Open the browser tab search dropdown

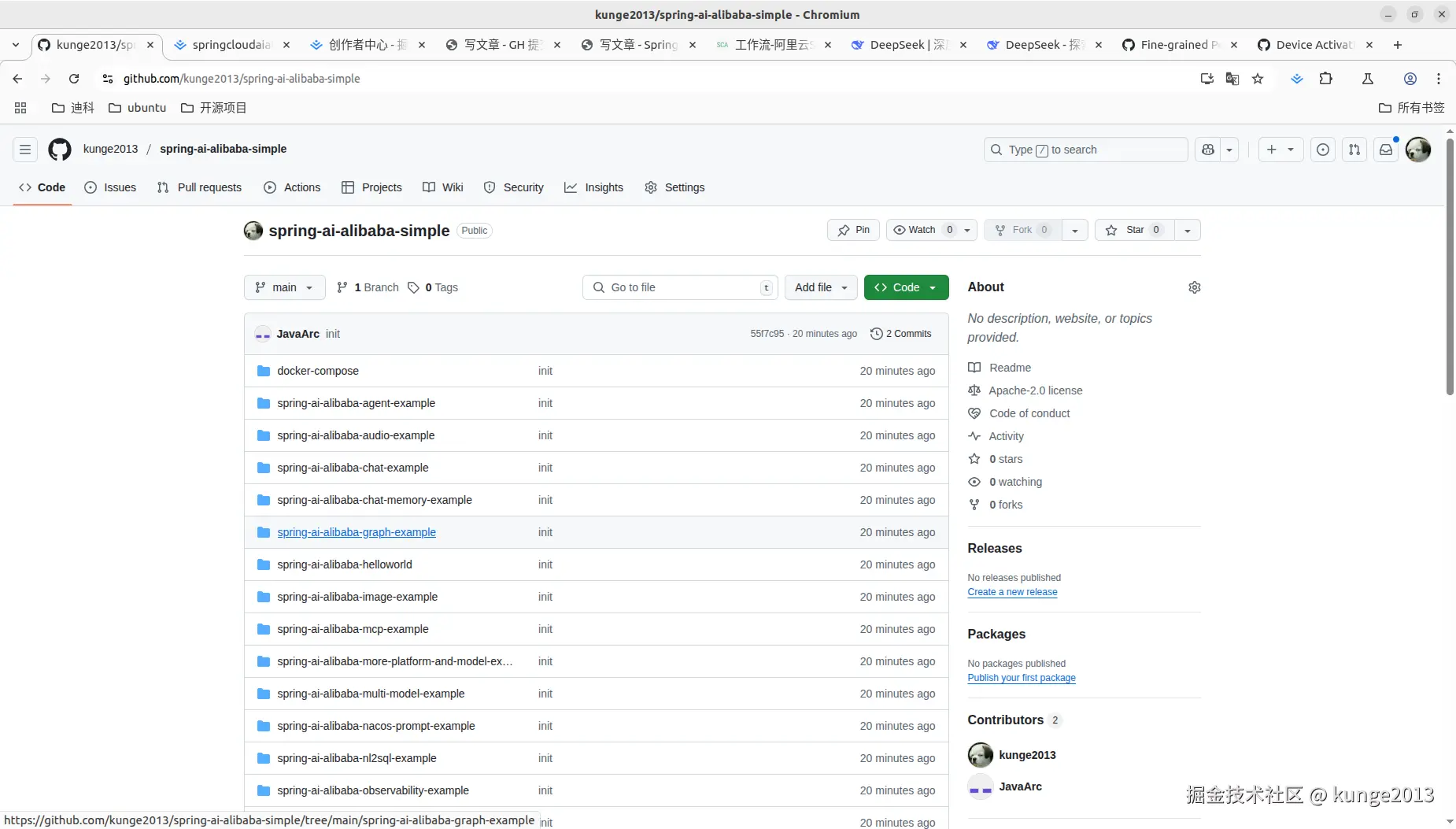pos(16,45)
